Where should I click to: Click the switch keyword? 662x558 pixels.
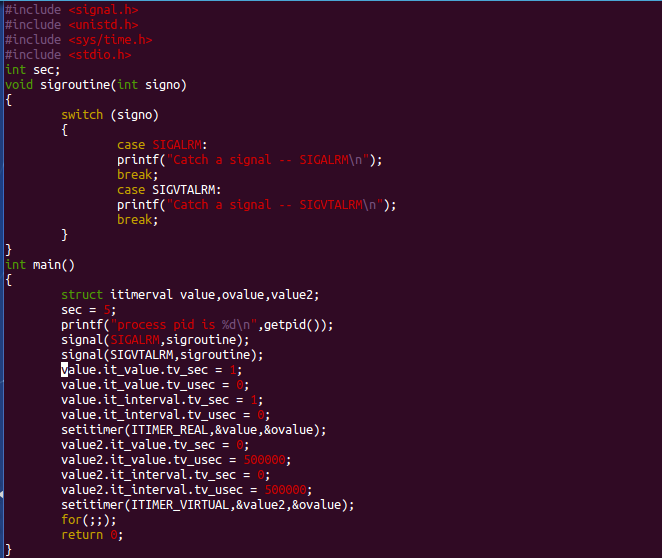[82, 115]
